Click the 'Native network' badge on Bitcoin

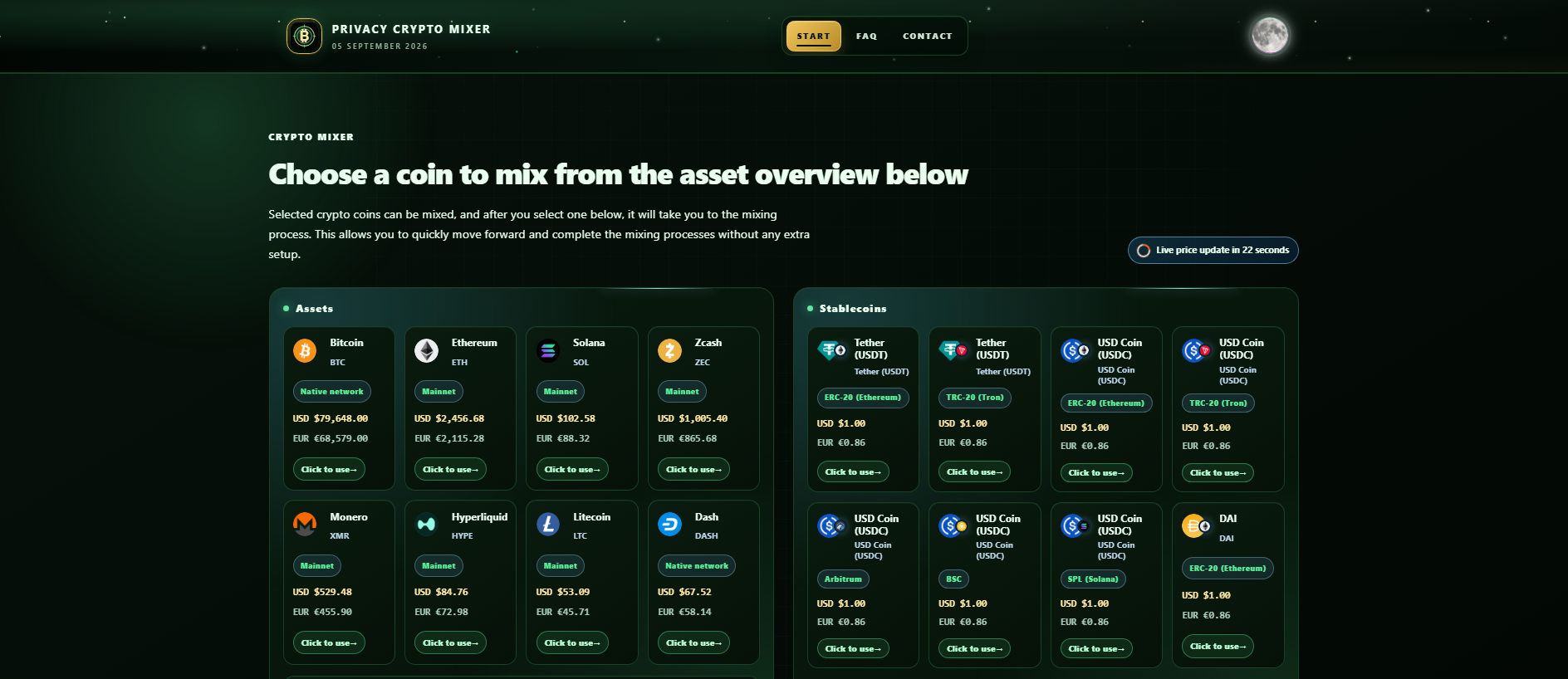pyautogui.click(x=331, y=392)
